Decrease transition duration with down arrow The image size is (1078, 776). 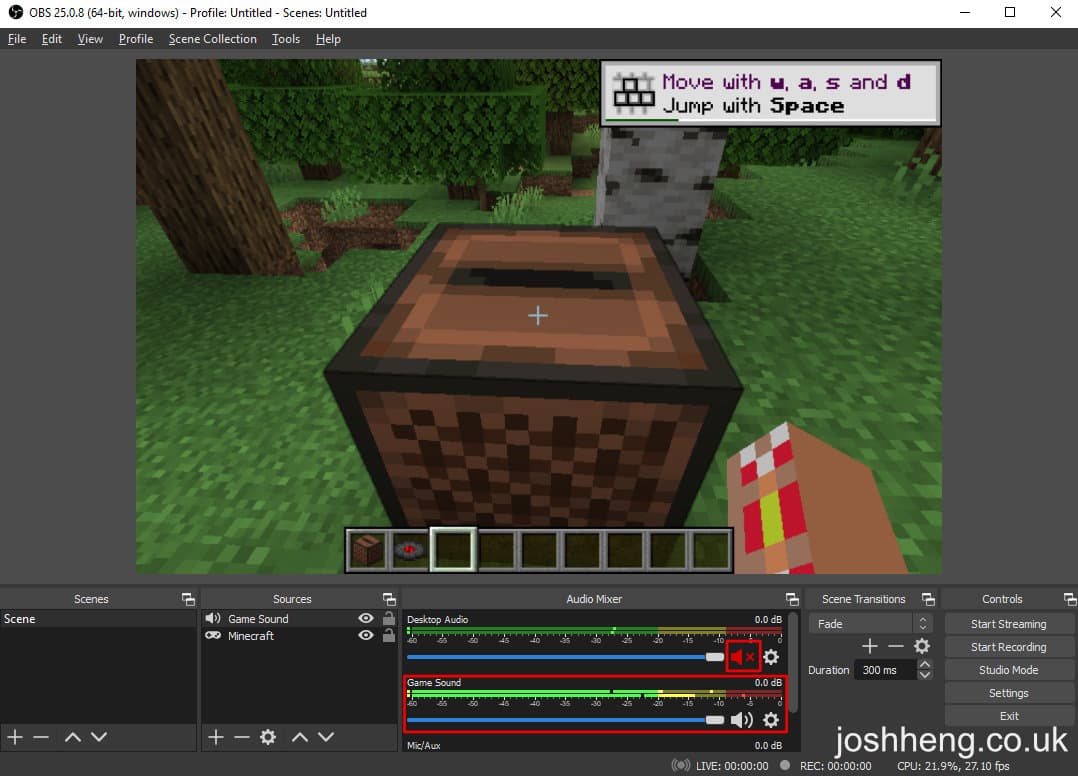[x=925, y=674]
